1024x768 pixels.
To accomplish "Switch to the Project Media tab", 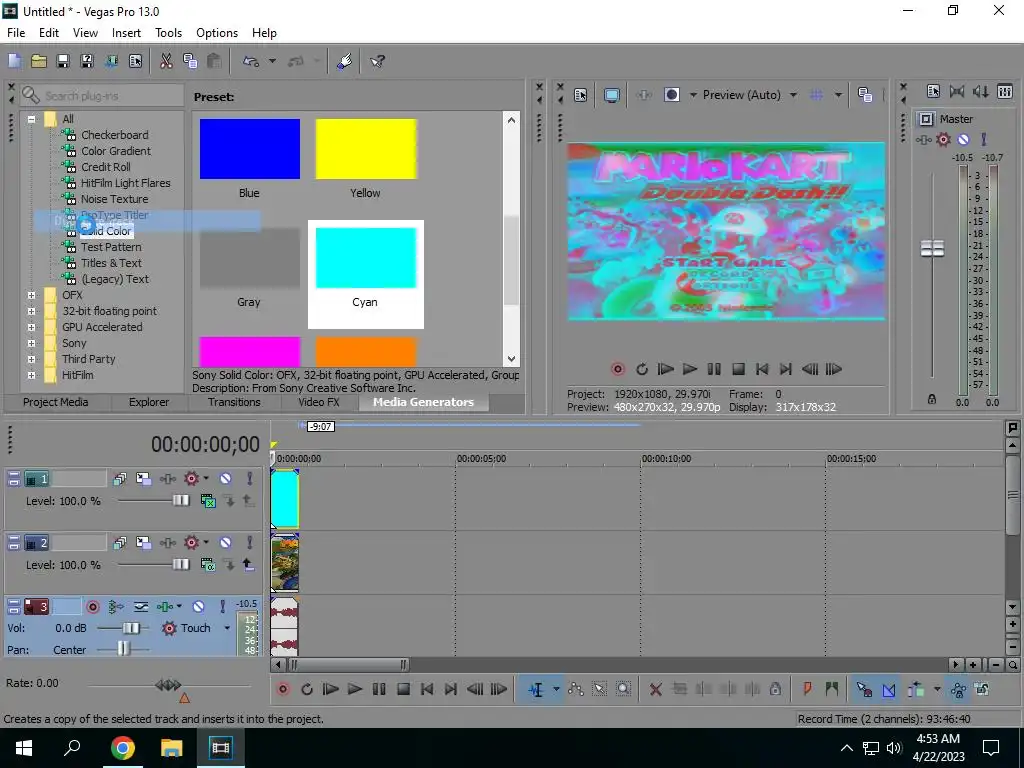I will coord(56,402).
